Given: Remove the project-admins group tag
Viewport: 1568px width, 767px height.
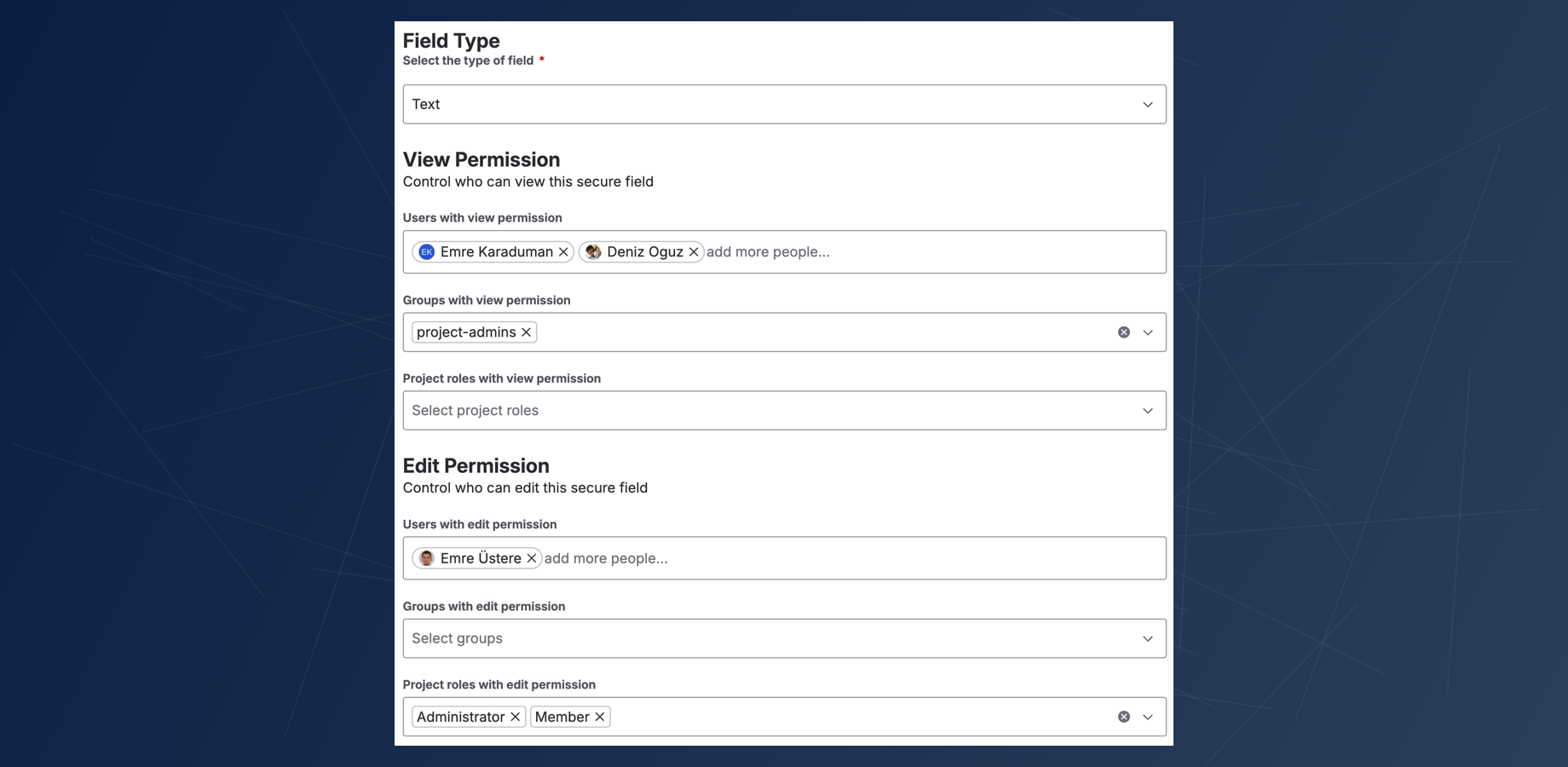Looking at the screenshot, I should click(x=527, y=332).
